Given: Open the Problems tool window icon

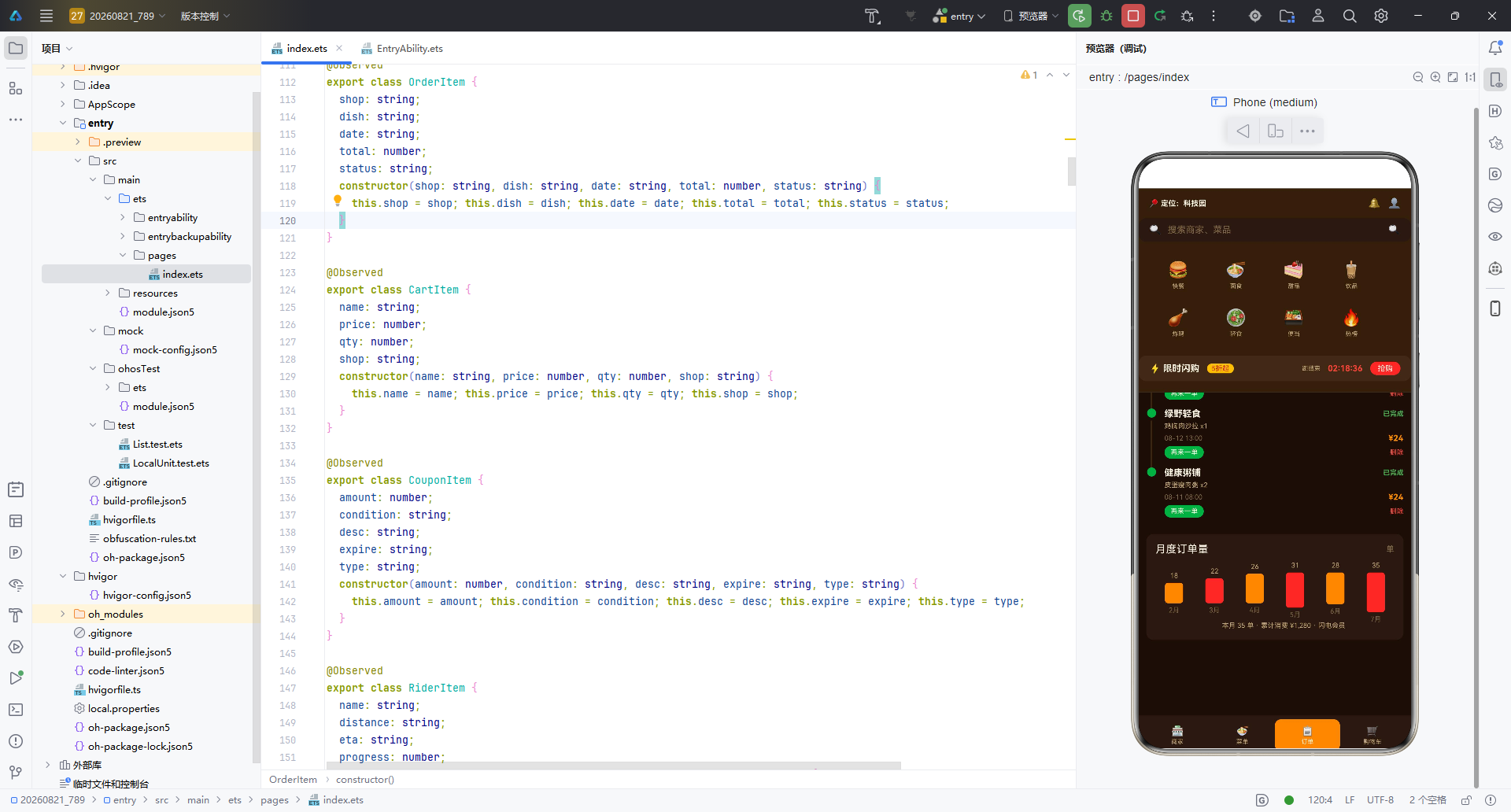Looking at the screenshot, I should pos(16,741).
